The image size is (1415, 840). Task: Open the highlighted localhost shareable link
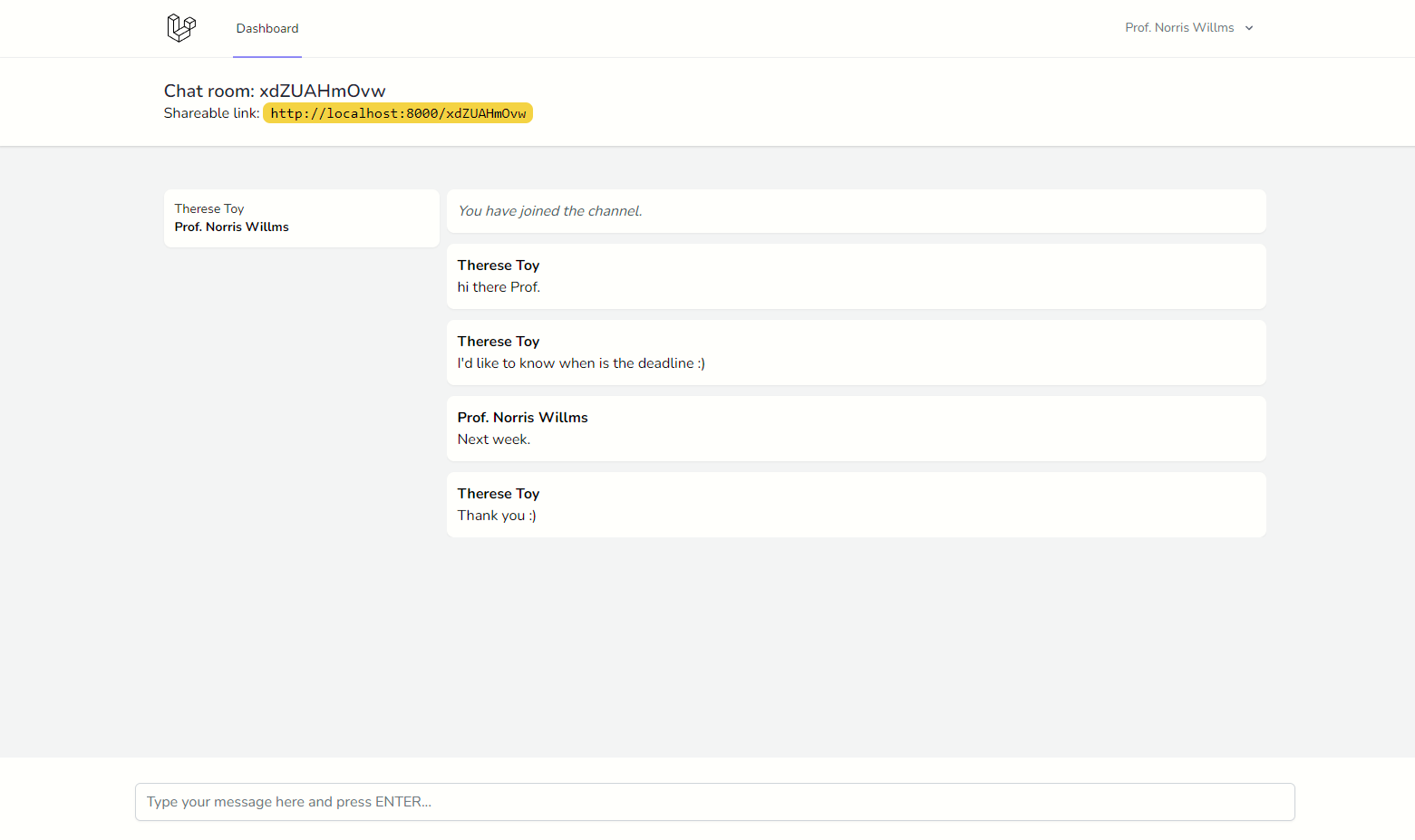(x=398, y=113)
